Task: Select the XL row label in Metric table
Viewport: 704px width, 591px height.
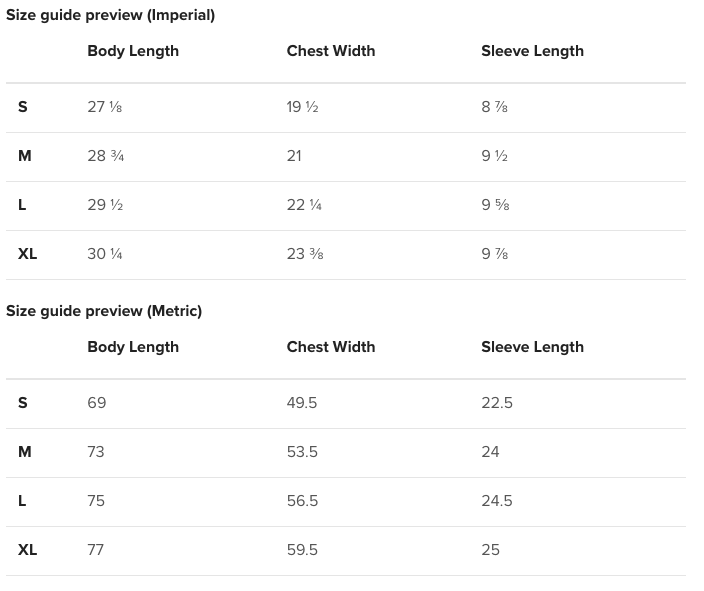Action: [x=28, y=550]
